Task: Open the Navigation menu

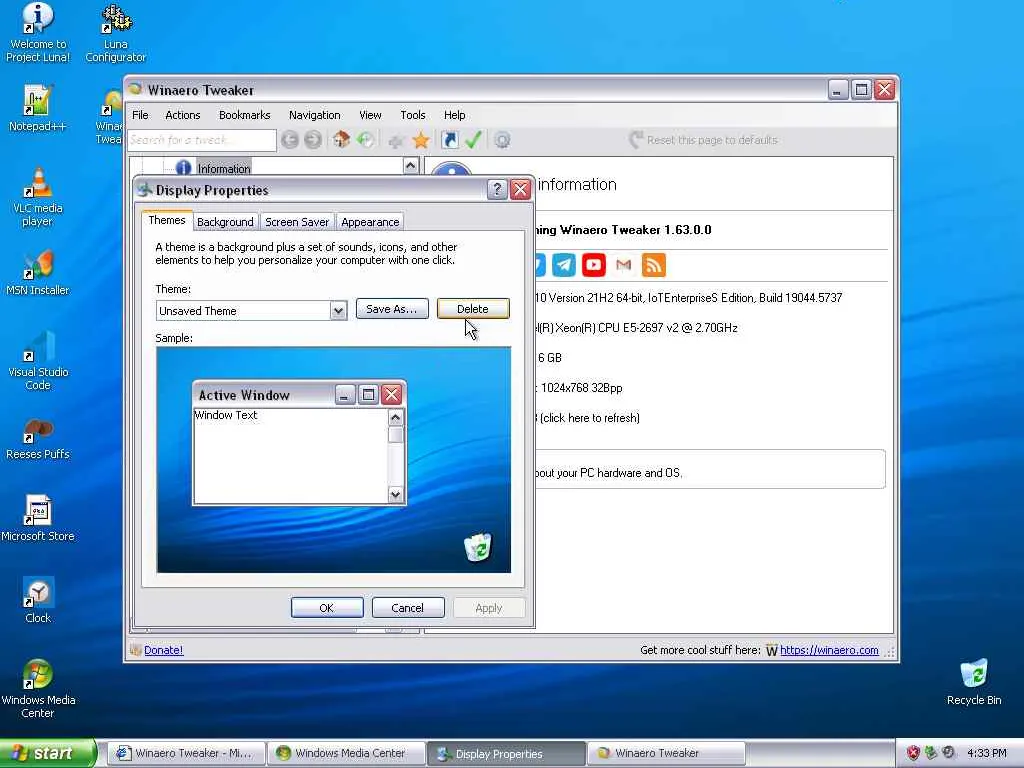Action: (314, 115)
